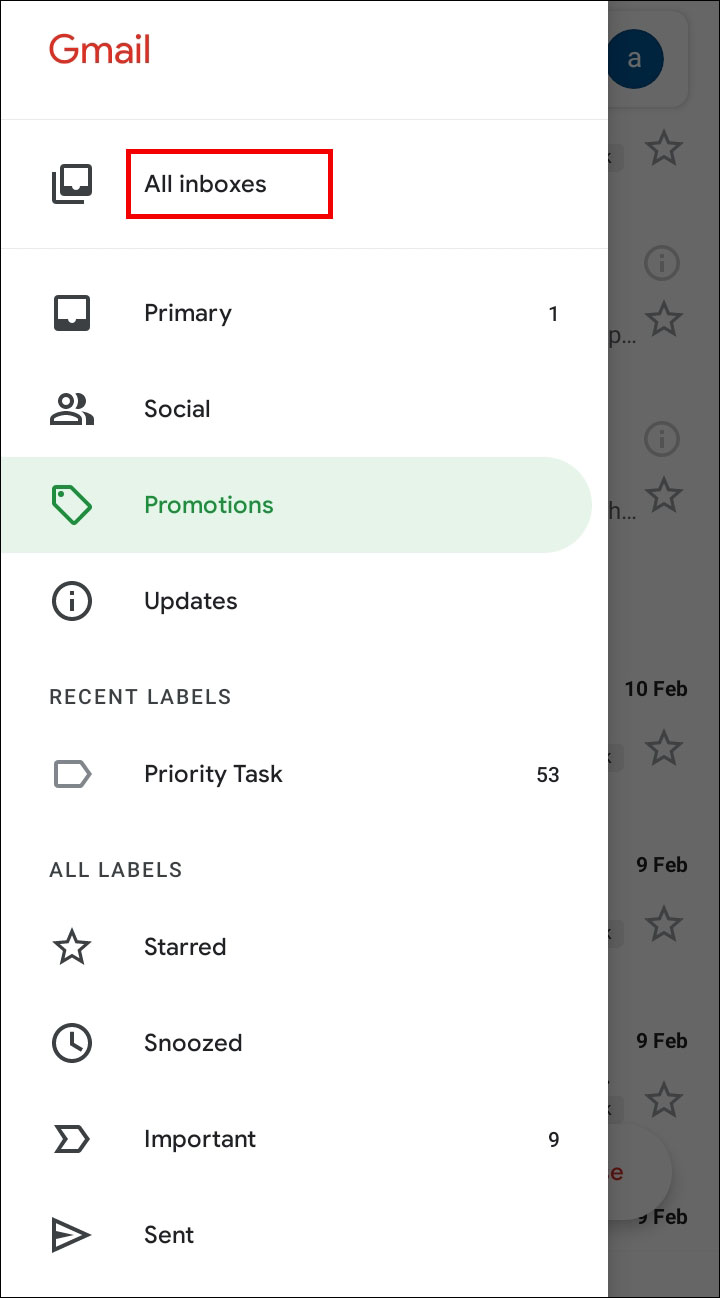Tap the Primary inbox tray icon
720x1298 pixels.
pos(72,313)
